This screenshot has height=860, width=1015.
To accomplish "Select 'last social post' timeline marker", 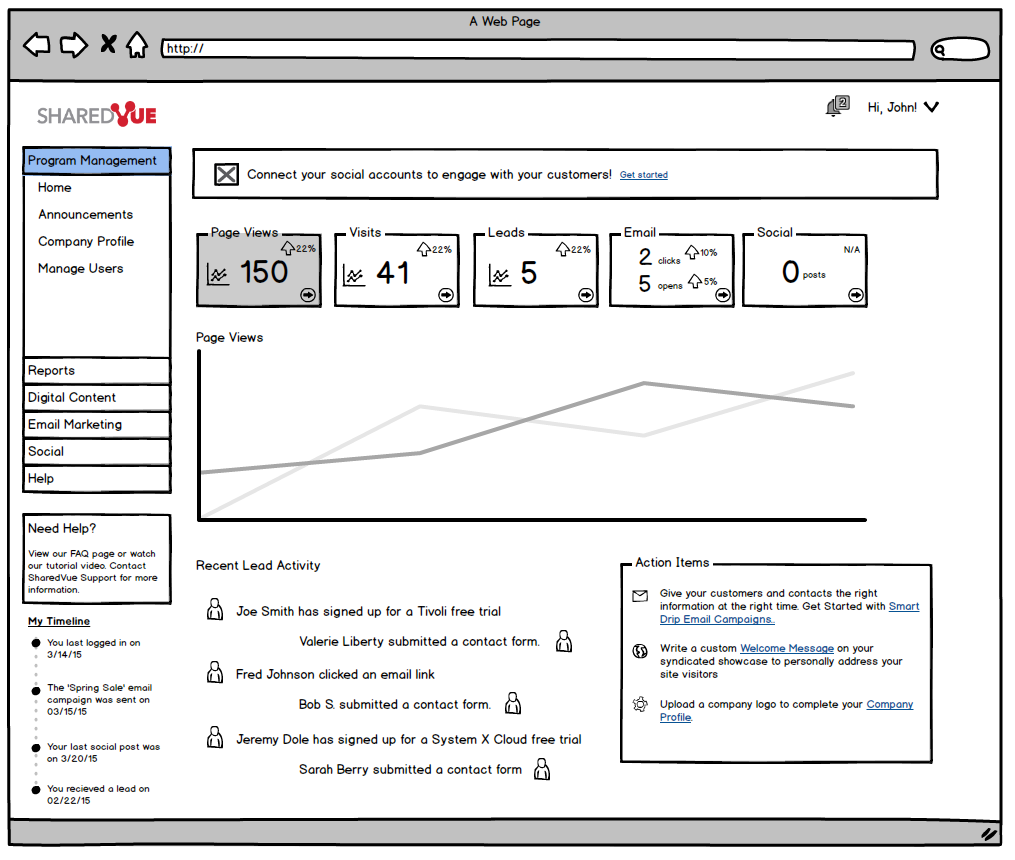I will pos(36,748).
